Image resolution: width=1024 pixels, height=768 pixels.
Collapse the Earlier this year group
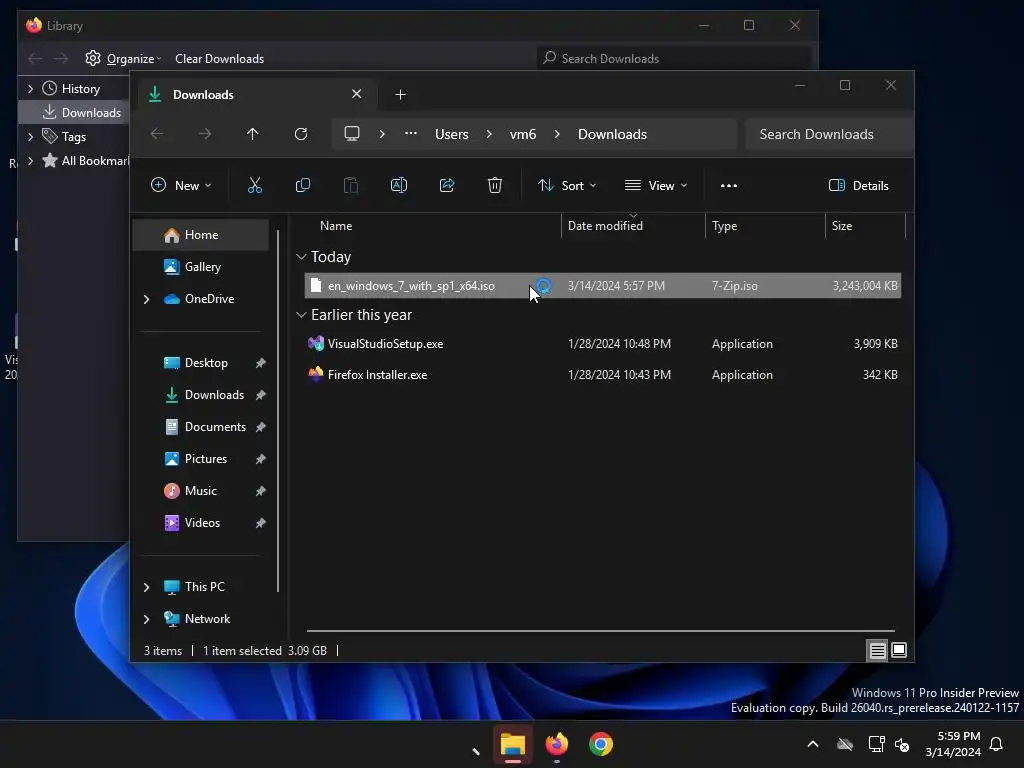301,315
